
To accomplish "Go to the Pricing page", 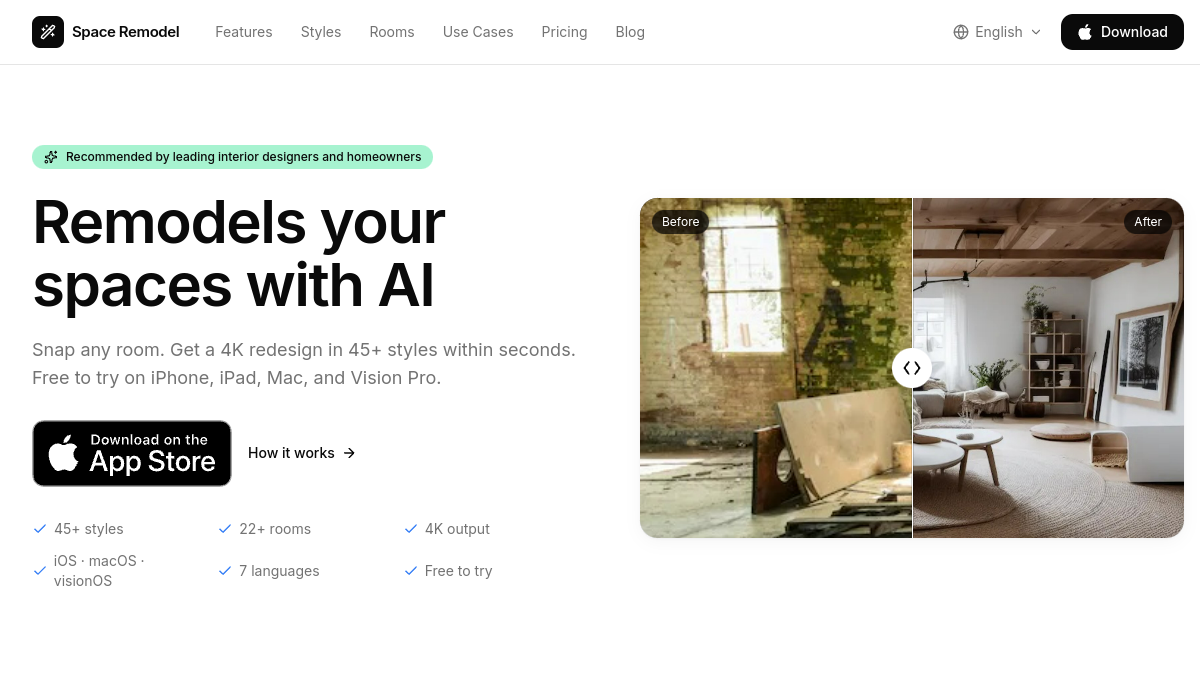I will (564, 32).
